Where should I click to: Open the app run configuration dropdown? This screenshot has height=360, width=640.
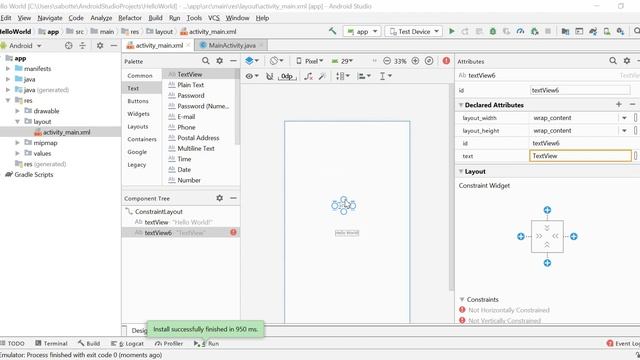pos(362,31)
